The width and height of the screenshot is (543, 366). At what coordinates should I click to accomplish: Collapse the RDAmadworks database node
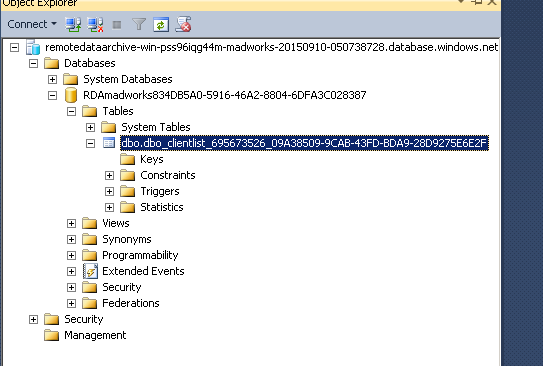pos(52,95)
